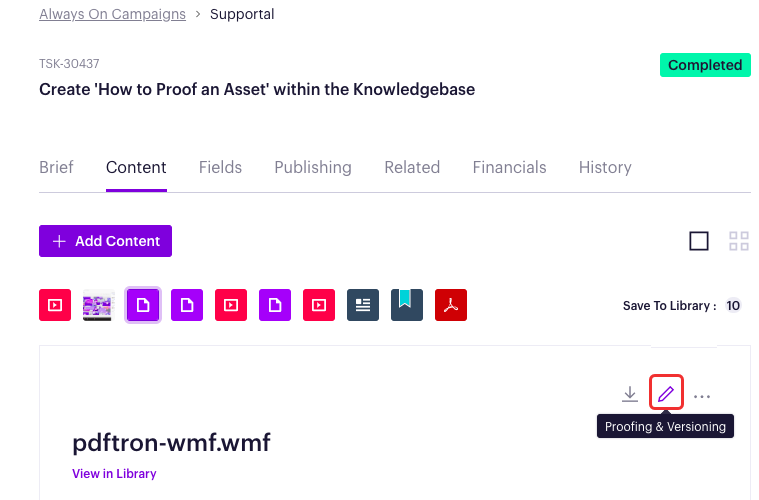Viewport: 759px width, 500px height.
Task: Switch to grid view layout
Action: pos(739,241)
